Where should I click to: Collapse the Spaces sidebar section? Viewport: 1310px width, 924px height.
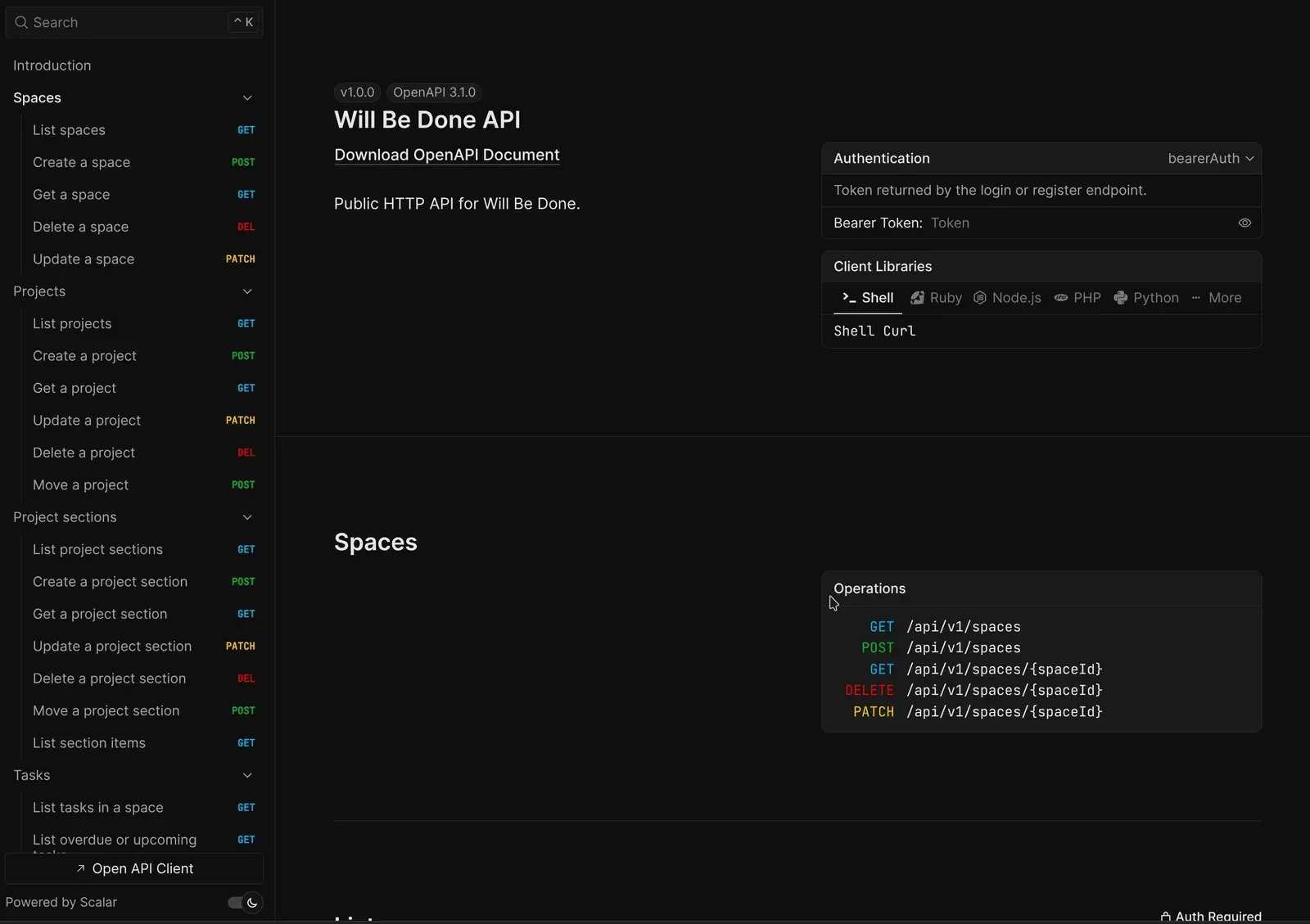[x=247, y=97]
